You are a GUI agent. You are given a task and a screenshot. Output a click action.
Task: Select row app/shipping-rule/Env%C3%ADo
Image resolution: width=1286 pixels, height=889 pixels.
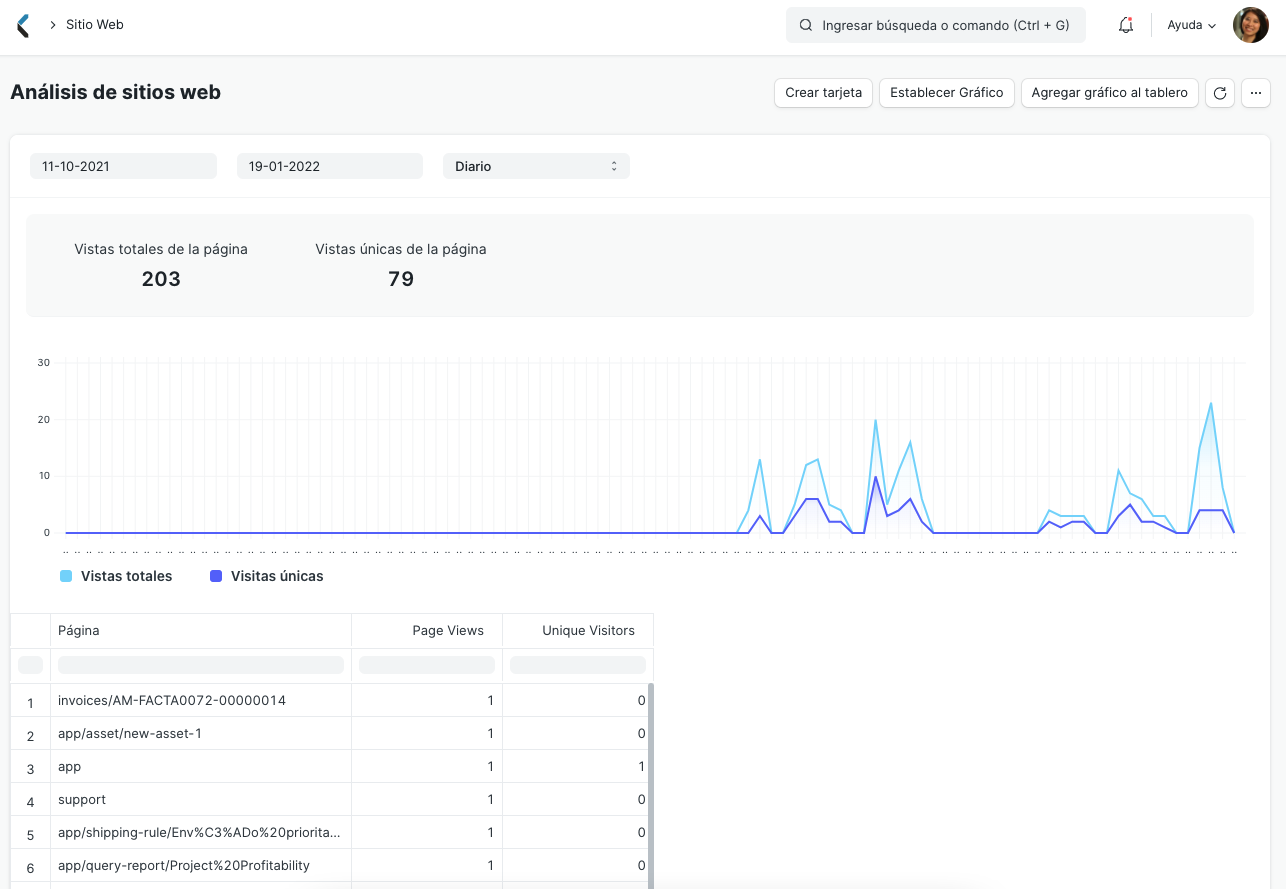pyautogui.click(x=331, y=833)
